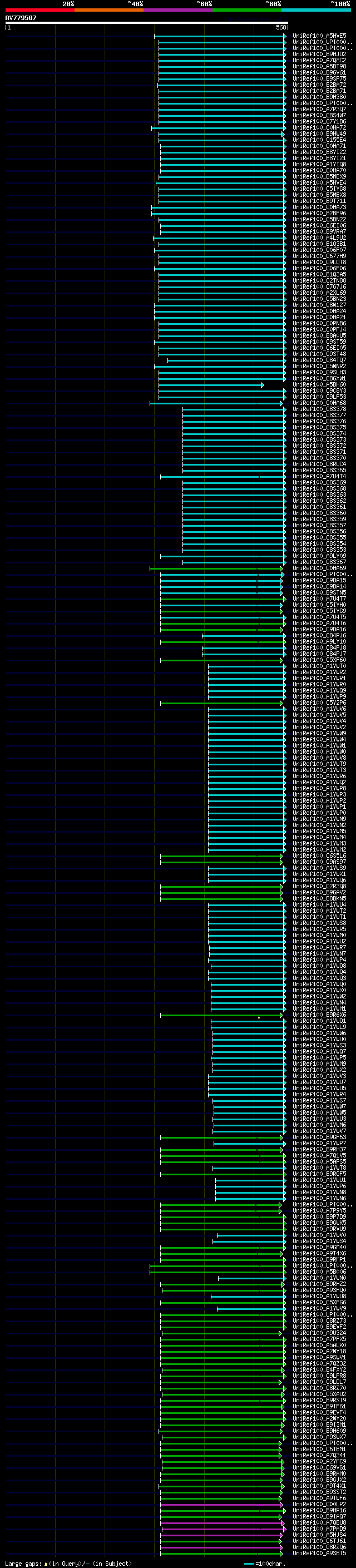Image resolution: width=356 pixels, height=1568 pixels.
Task: Click the label UniRef100_B9T711
Action: (x=319, y=201)
